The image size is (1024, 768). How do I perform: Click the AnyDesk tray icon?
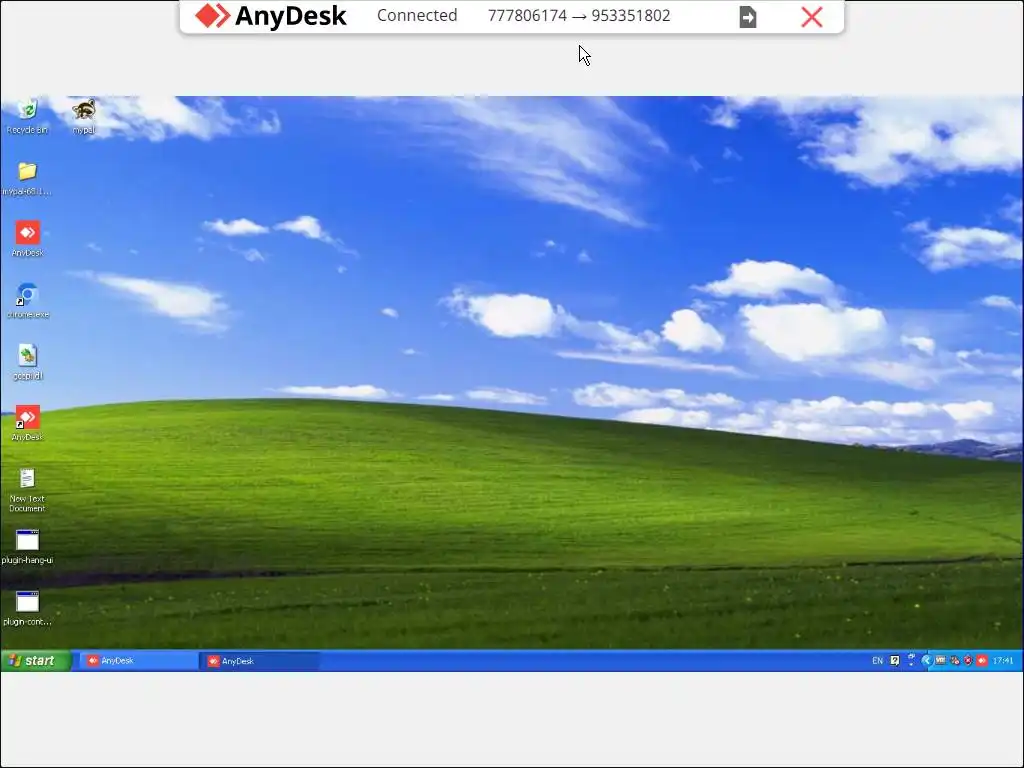point(982,661)
